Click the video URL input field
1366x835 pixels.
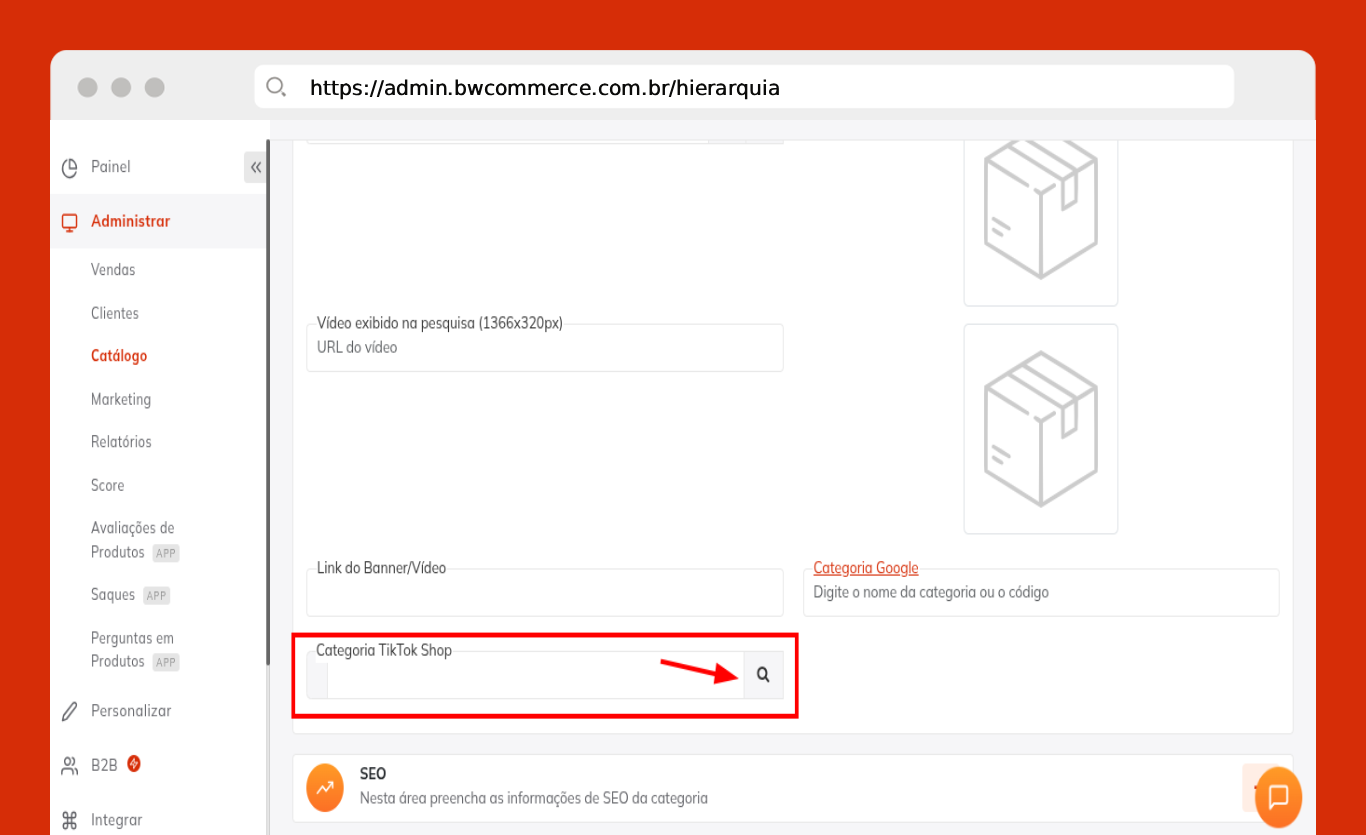[x=544, y=349]
